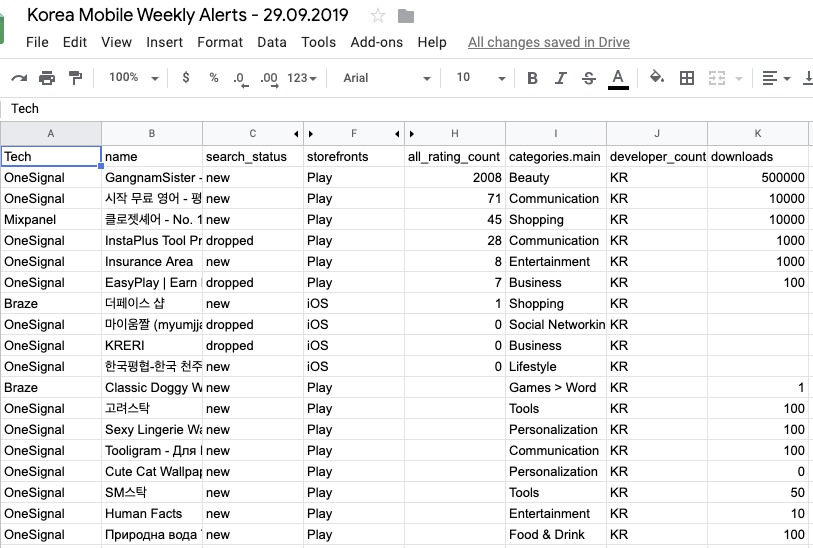Apply currency format with the dollar icon
This screenshot has height=548, width=813.
186,78
